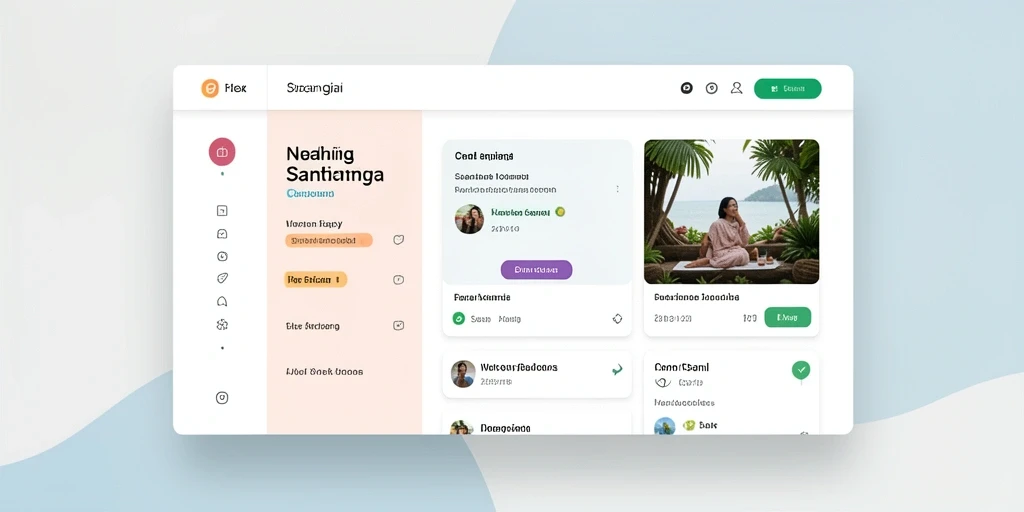Screen dimensions: 1024x512
Task: Click round landscape avatar in bottom-right card
Action: pos(665,426)
